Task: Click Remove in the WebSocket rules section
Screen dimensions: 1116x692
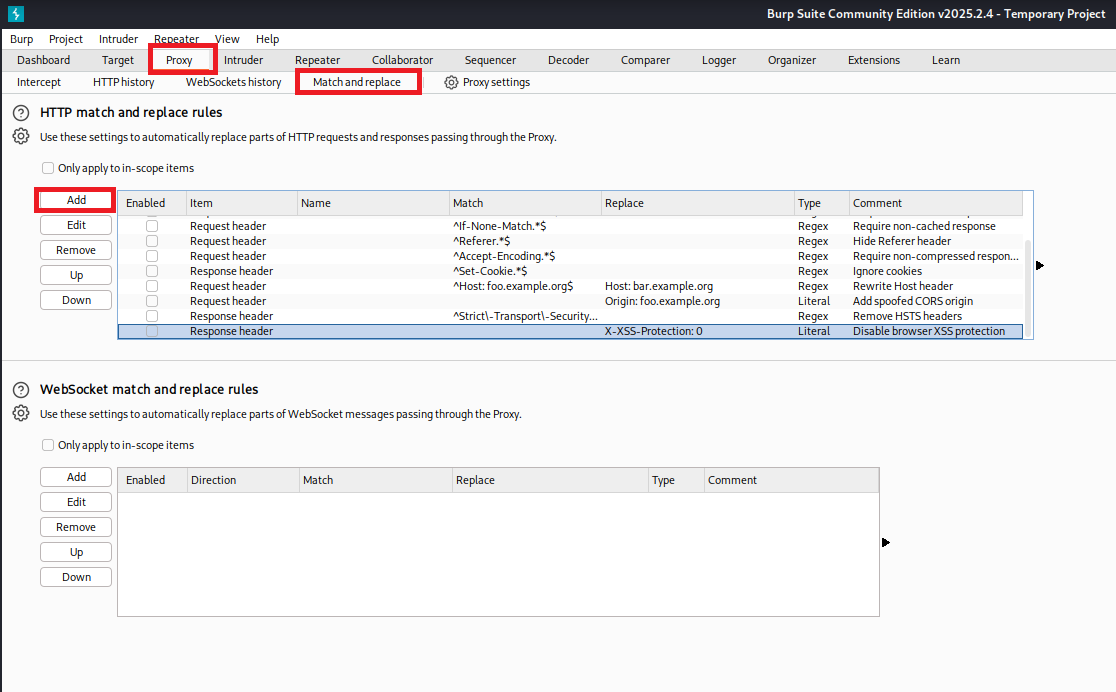Action: point(76,527)
